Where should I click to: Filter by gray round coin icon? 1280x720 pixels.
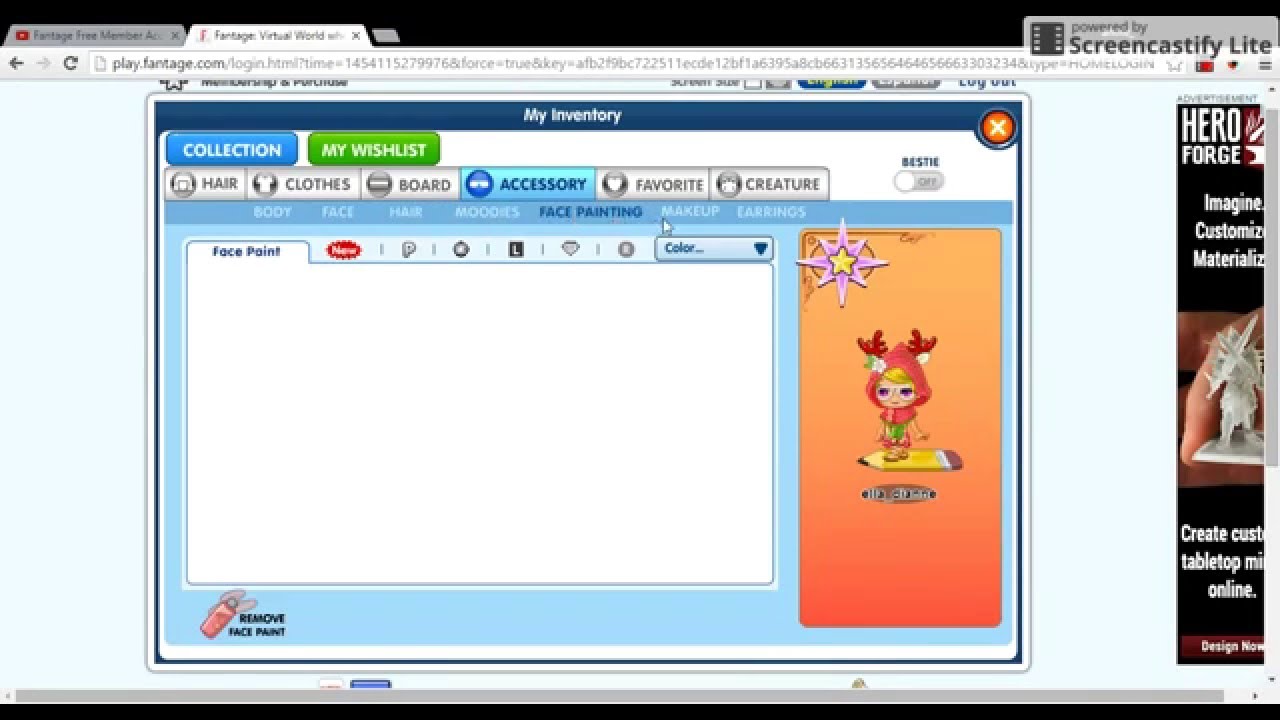pyautogui.click(x=626, y=250)
